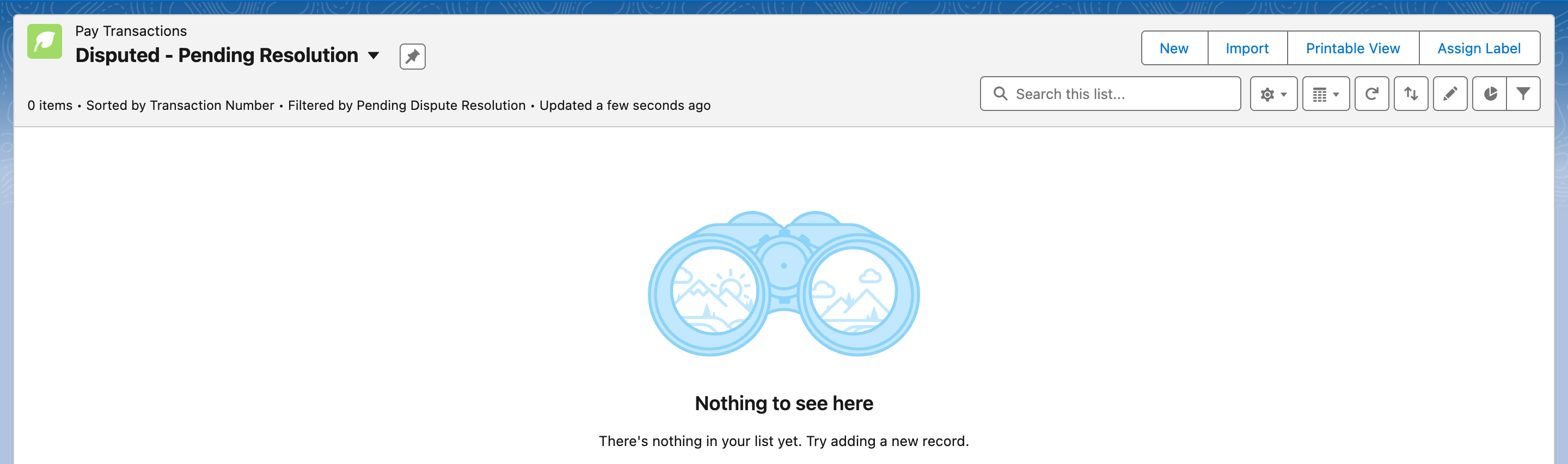Open the list view controls gear menu

point(1273,94)
